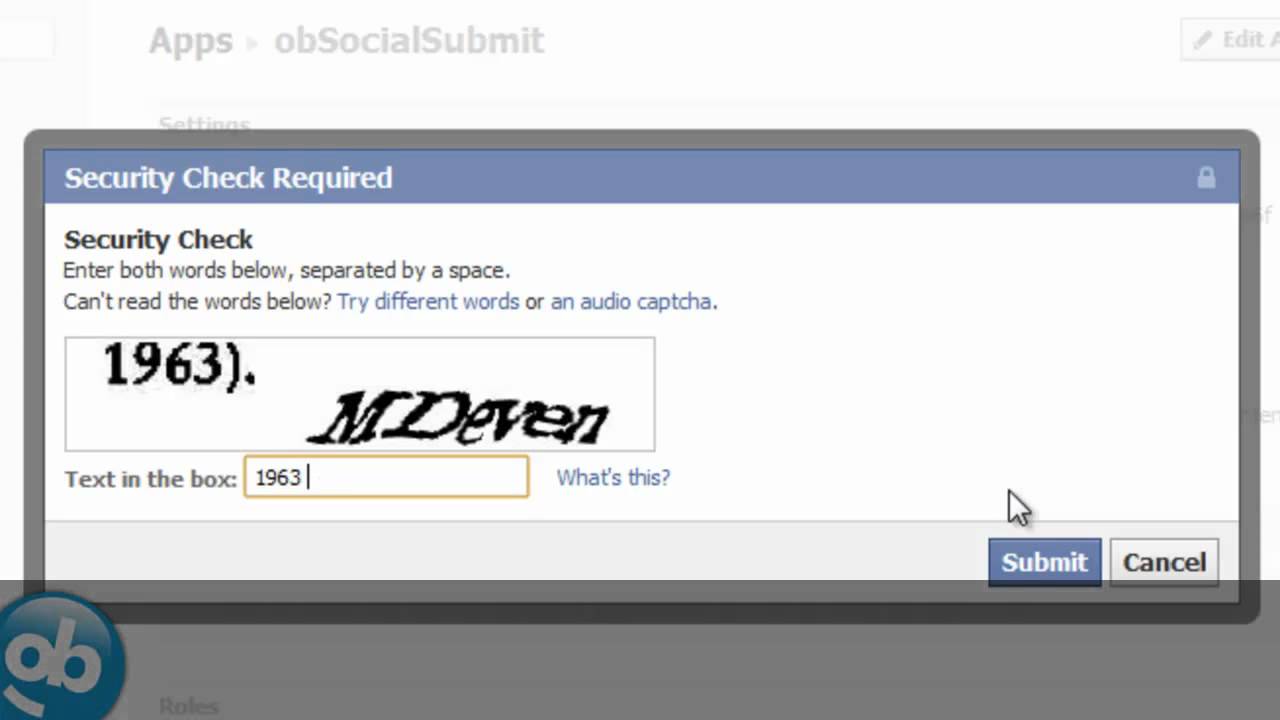Image resolution: width=1280 pixels, height=720 pixels.
Task: Submit the security check
Action: (x=1044, y=562)
